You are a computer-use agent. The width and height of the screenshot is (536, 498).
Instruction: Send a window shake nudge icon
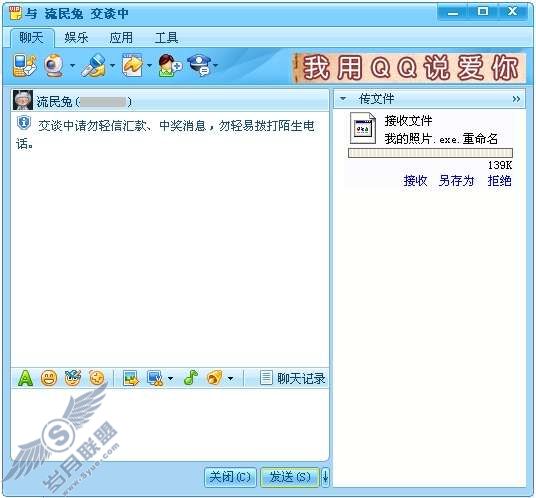tap(97, 378)
